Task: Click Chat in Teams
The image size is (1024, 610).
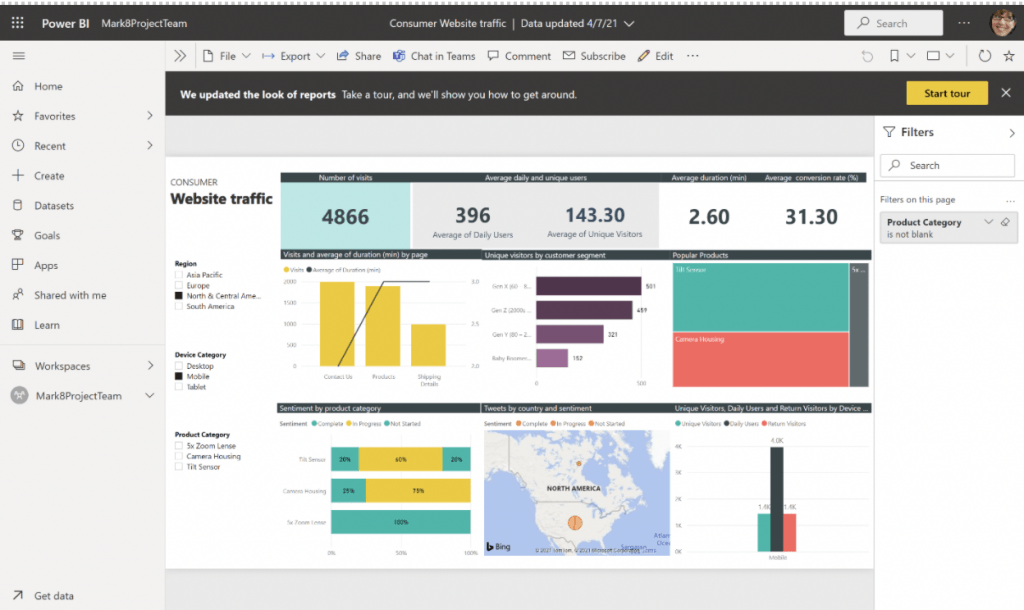Action: pyautogui.click(x=434, y=56)
